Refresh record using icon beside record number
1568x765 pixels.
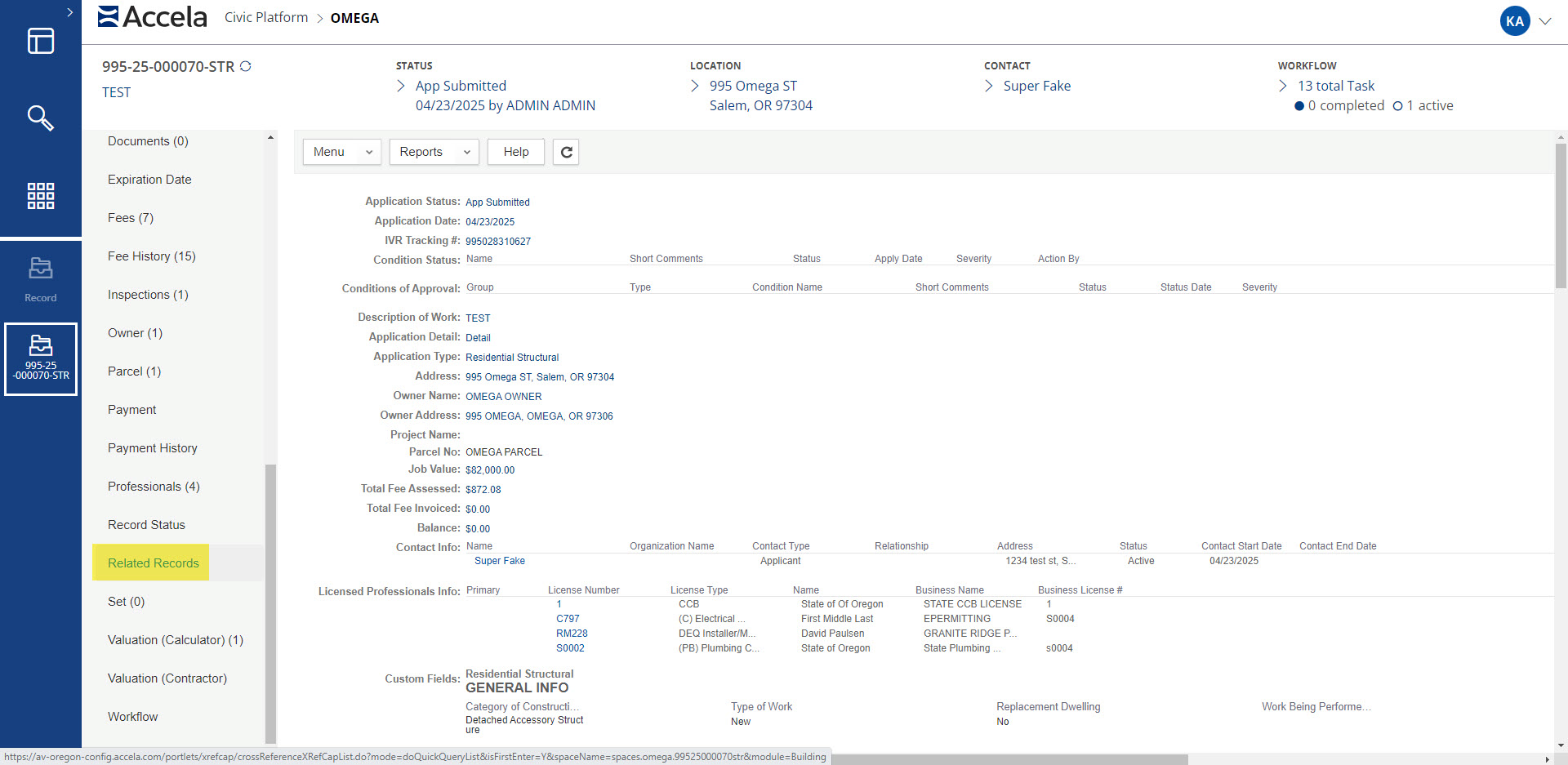pos(245,66)
